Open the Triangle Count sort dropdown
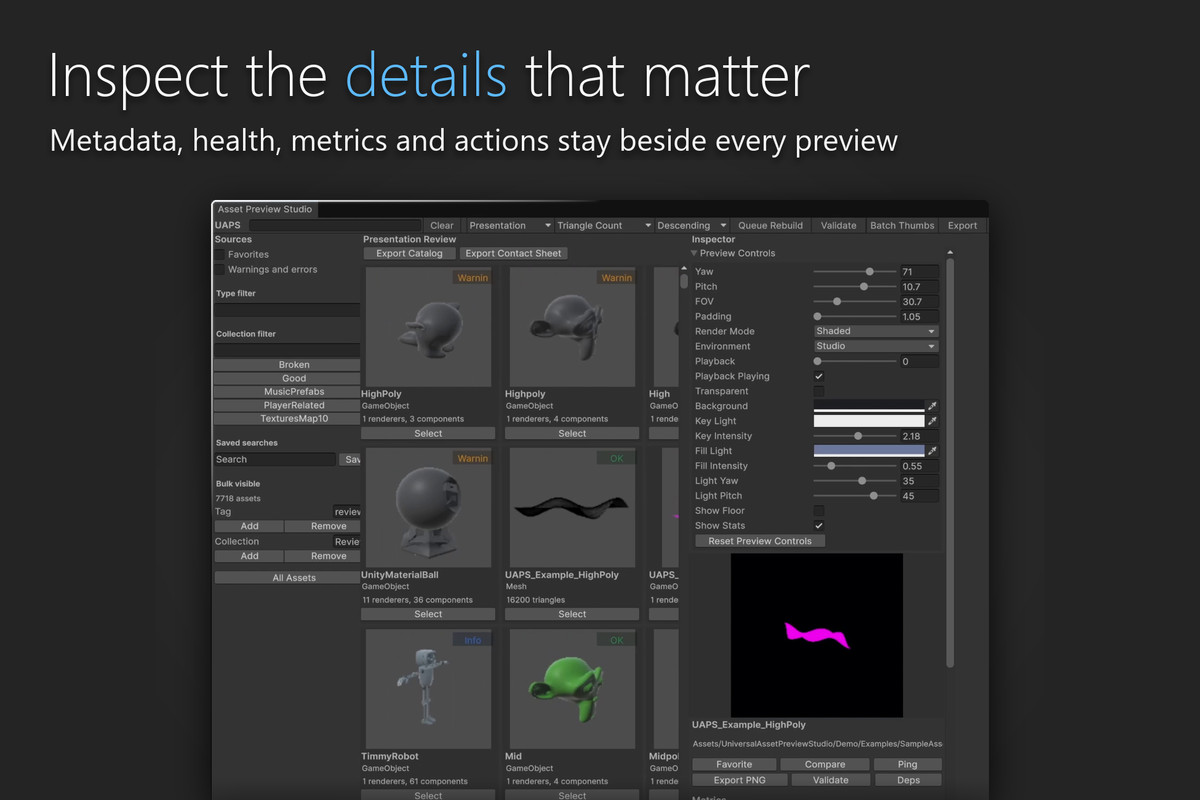Image resolution: width=1200 pixels, height=800 pixels. tap(603, 226)
